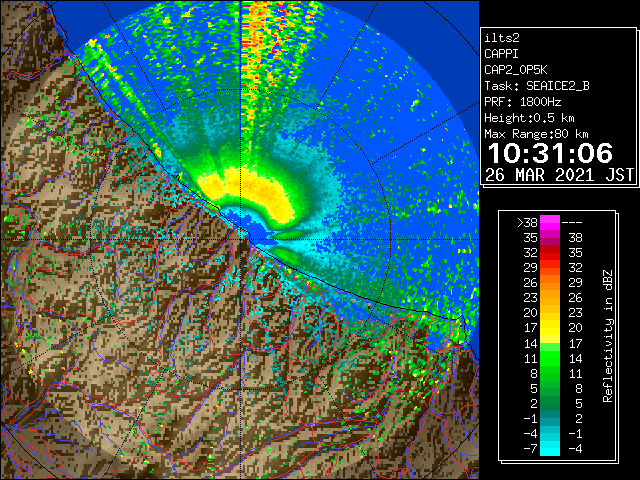Select the 'Task: SEAICE2_B' line

click(537, 86)
